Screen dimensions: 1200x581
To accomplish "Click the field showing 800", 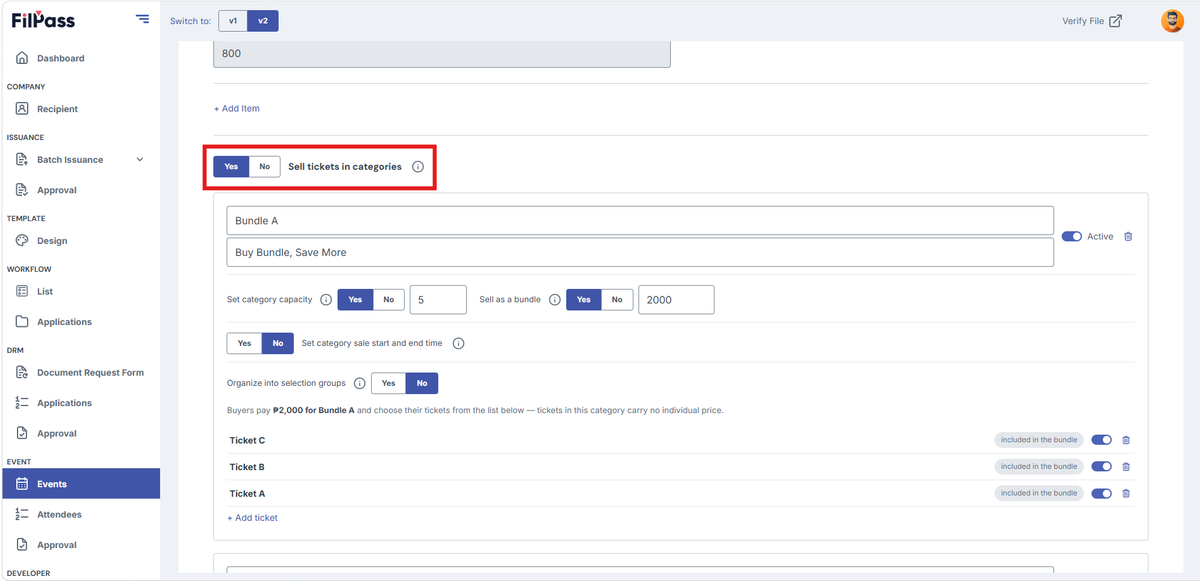I will tap(442, 54).
